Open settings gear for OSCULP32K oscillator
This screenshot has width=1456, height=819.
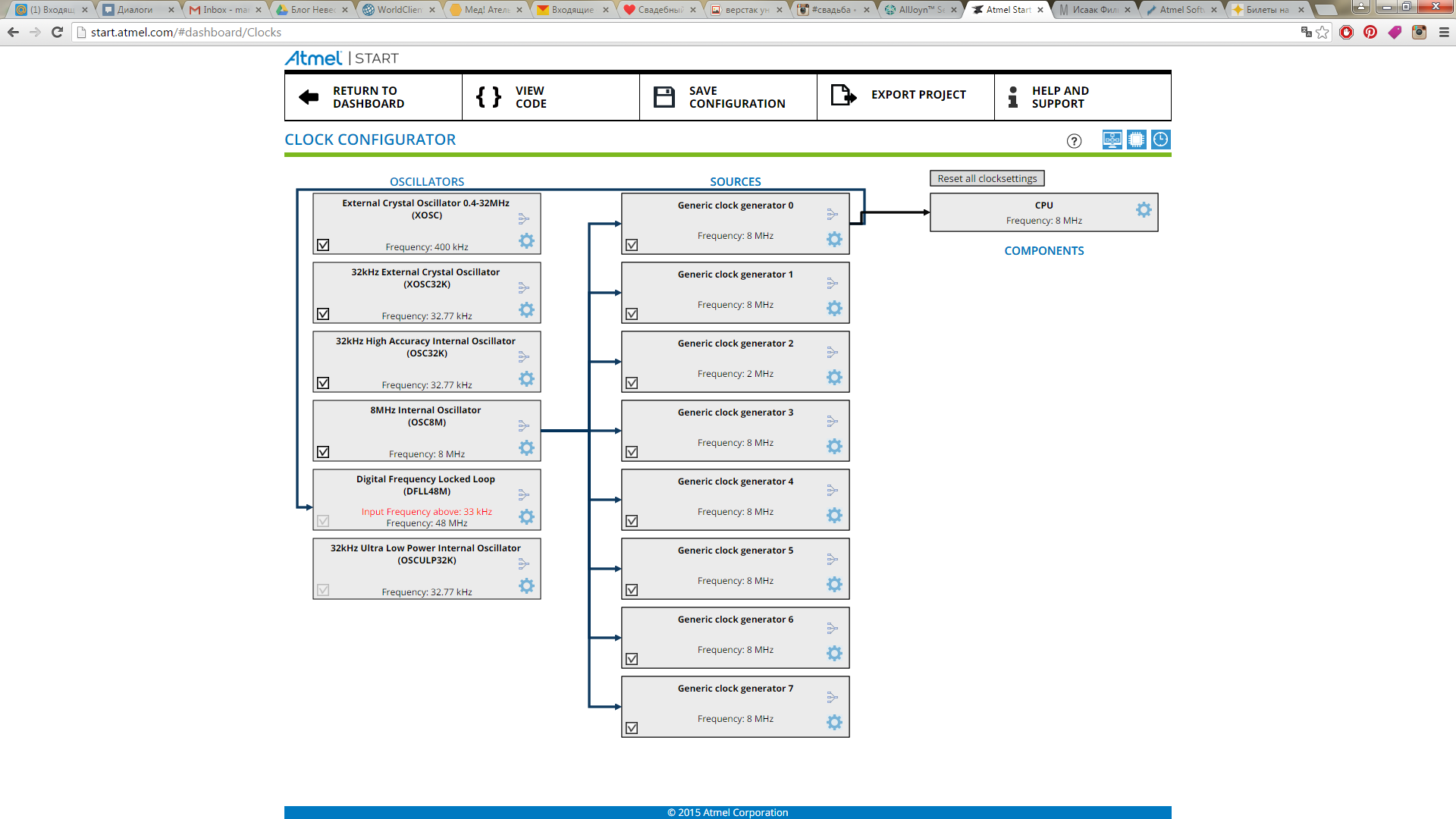click(x=526, y=586)
